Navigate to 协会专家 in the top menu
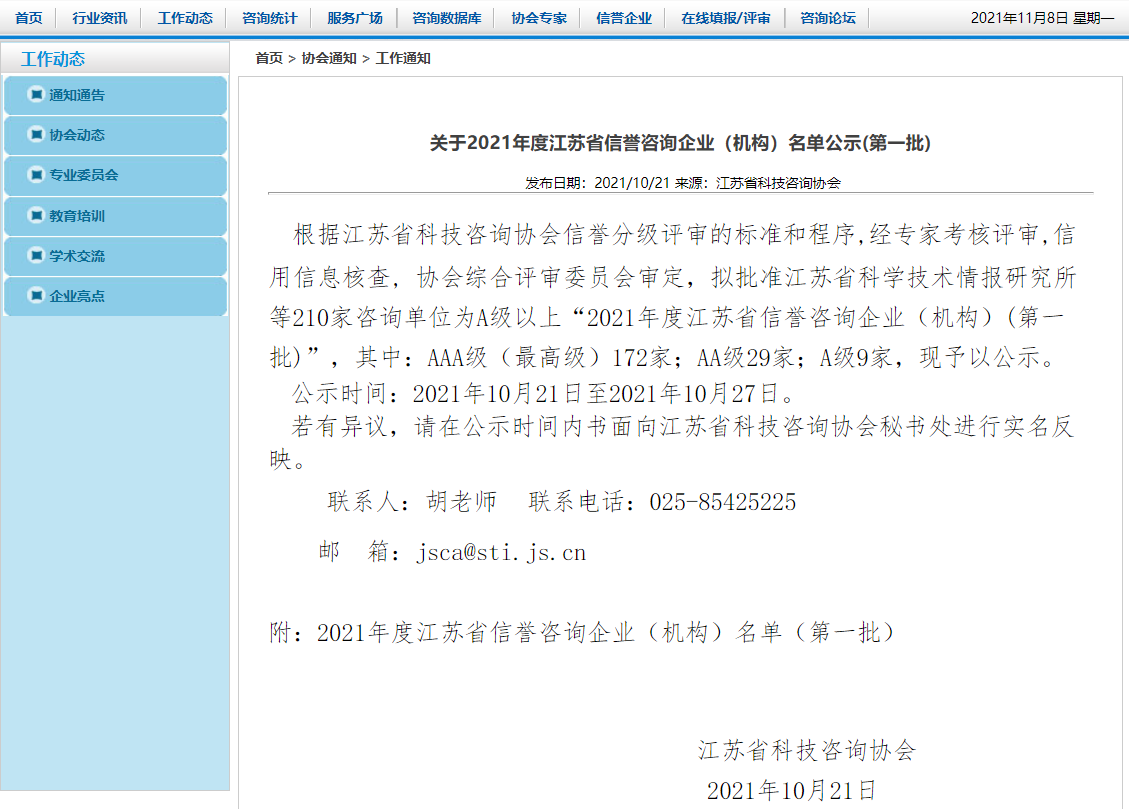This screenshot has width=1129, height=809. tap(539, 18)
